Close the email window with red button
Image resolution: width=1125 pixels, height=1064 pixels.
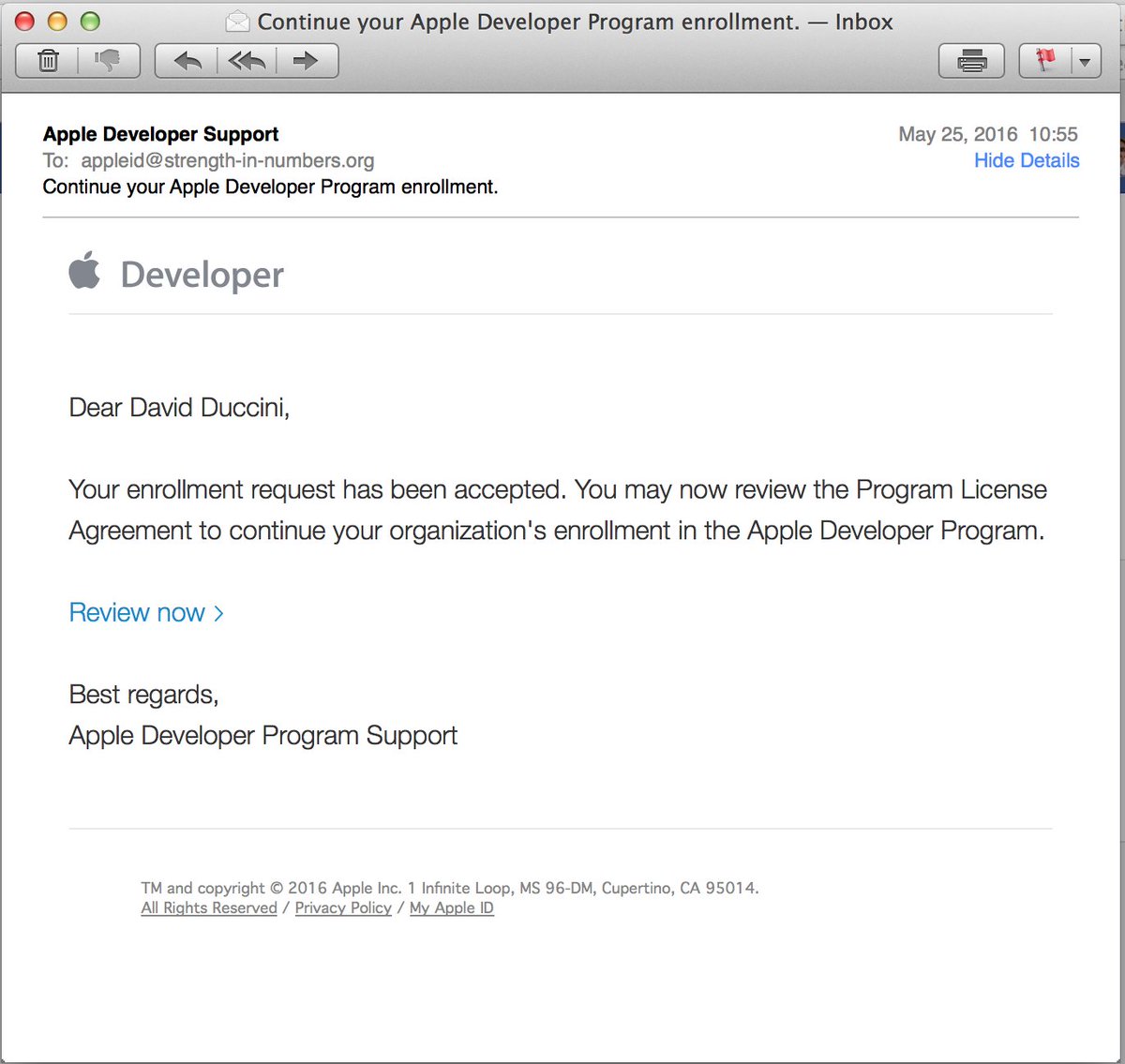pos(25,22)
